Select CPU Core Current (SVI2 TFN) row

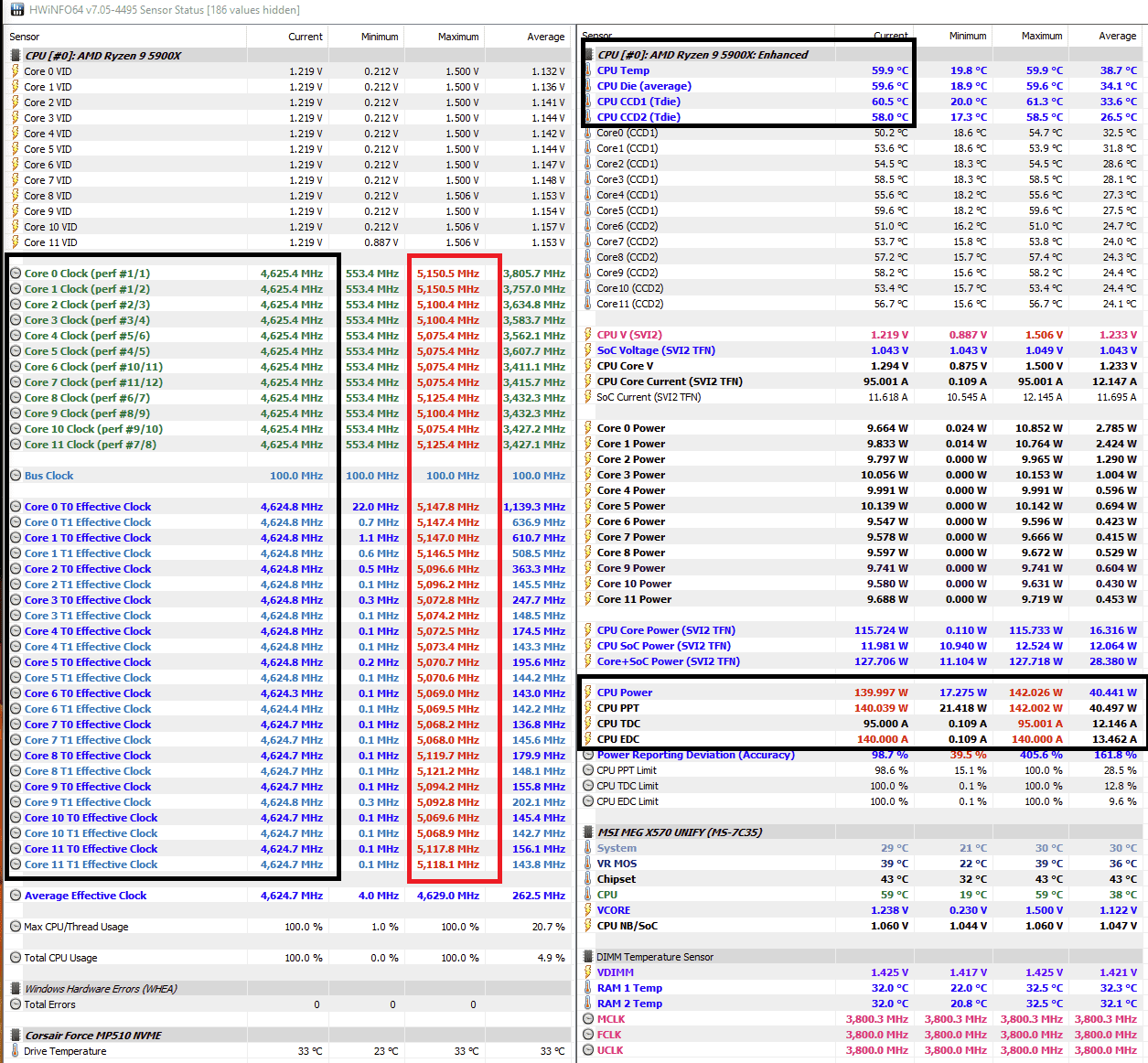863,381
